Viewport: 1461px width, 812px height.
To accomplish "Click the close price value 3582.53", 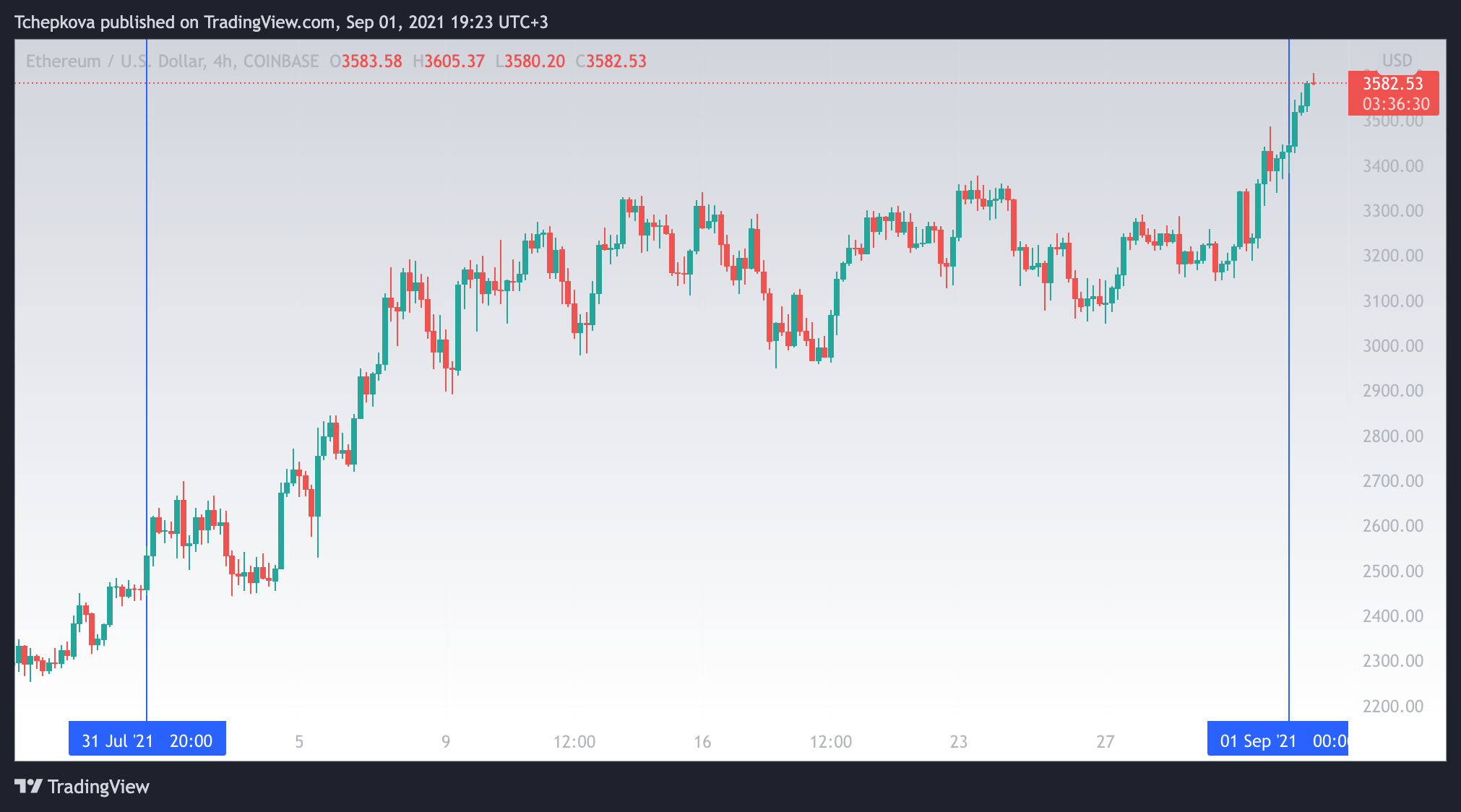I will click(x=616, y=61).
